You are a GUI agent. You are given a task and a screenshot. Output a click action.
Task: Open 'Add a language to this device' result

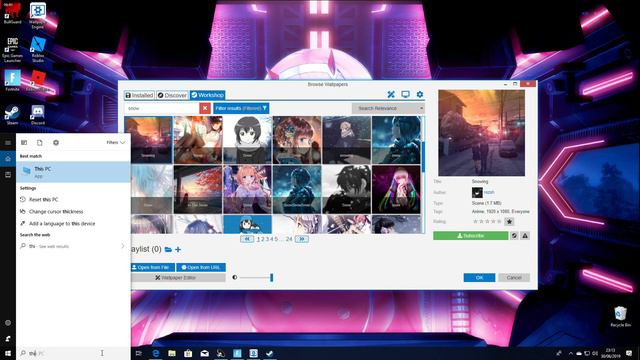[73, 224]
